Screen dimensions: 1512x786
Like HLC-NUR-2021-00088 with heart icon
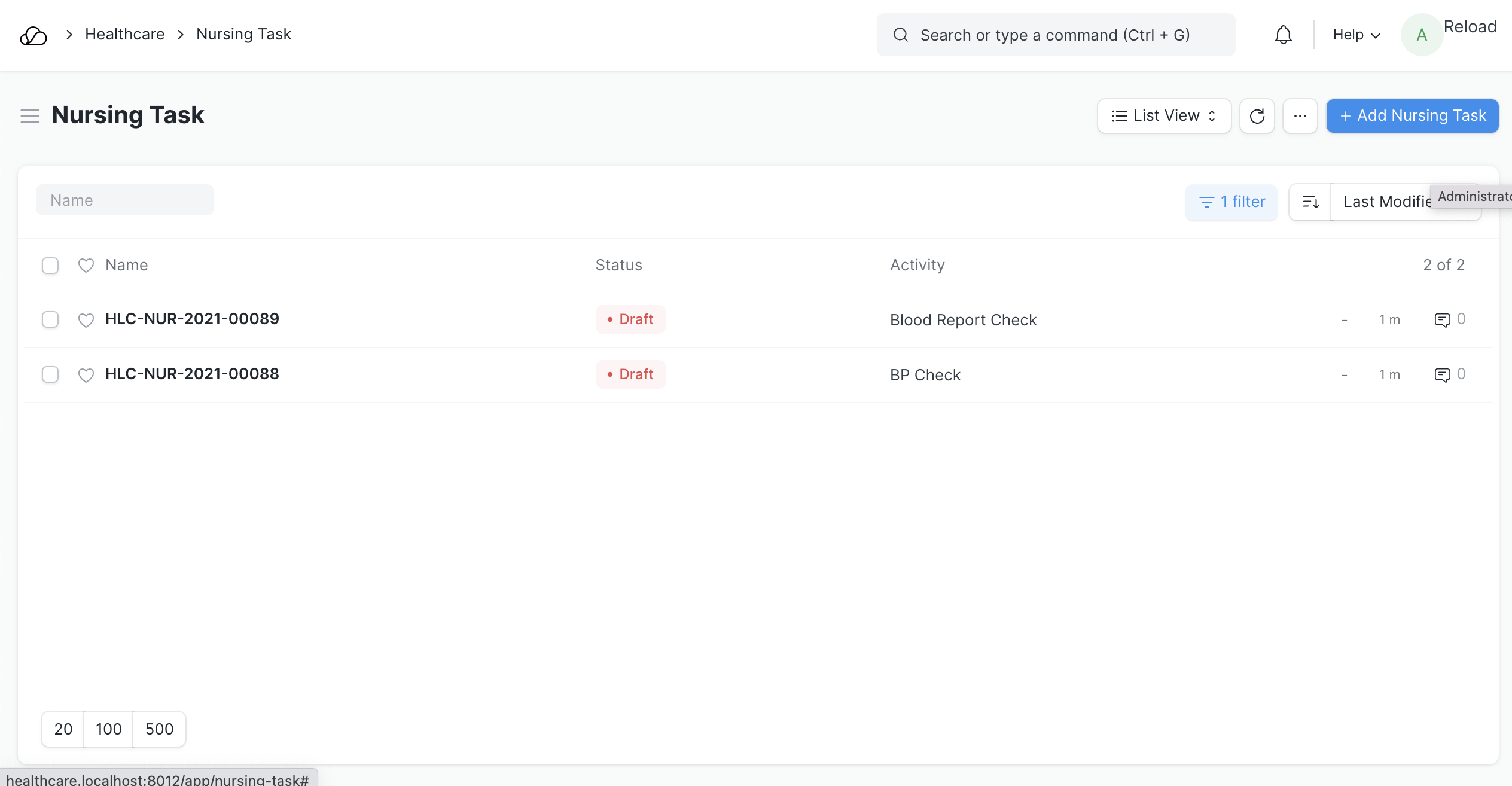(x=86, y=375)
